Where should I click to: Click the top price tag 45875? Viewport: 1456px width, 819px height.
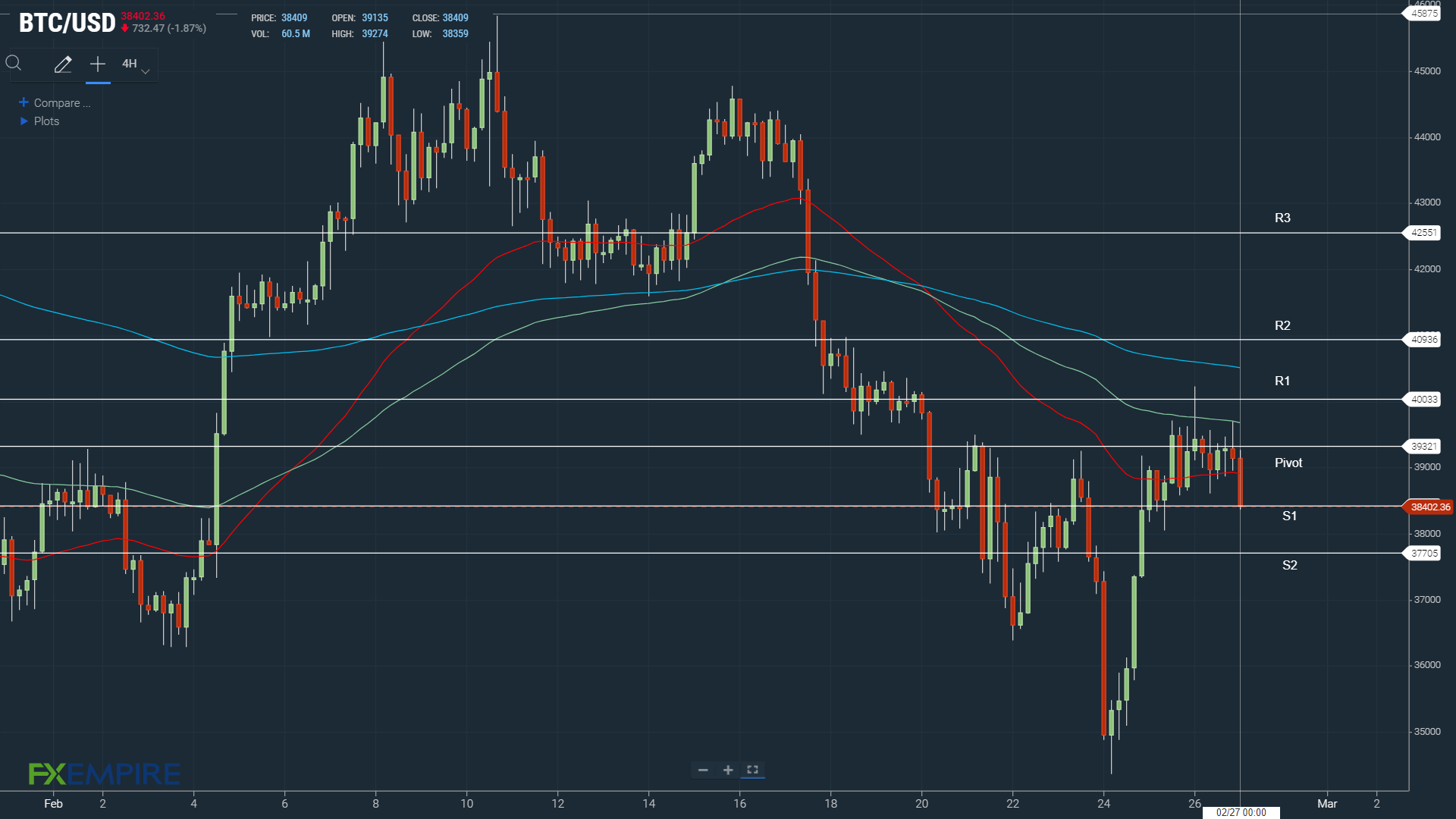[1423, 14]
